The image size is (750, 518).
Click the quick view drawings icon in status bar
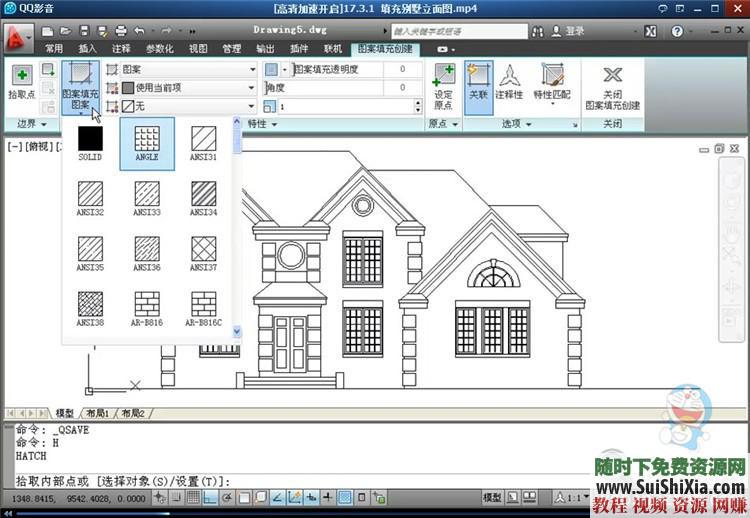(529, 498)
